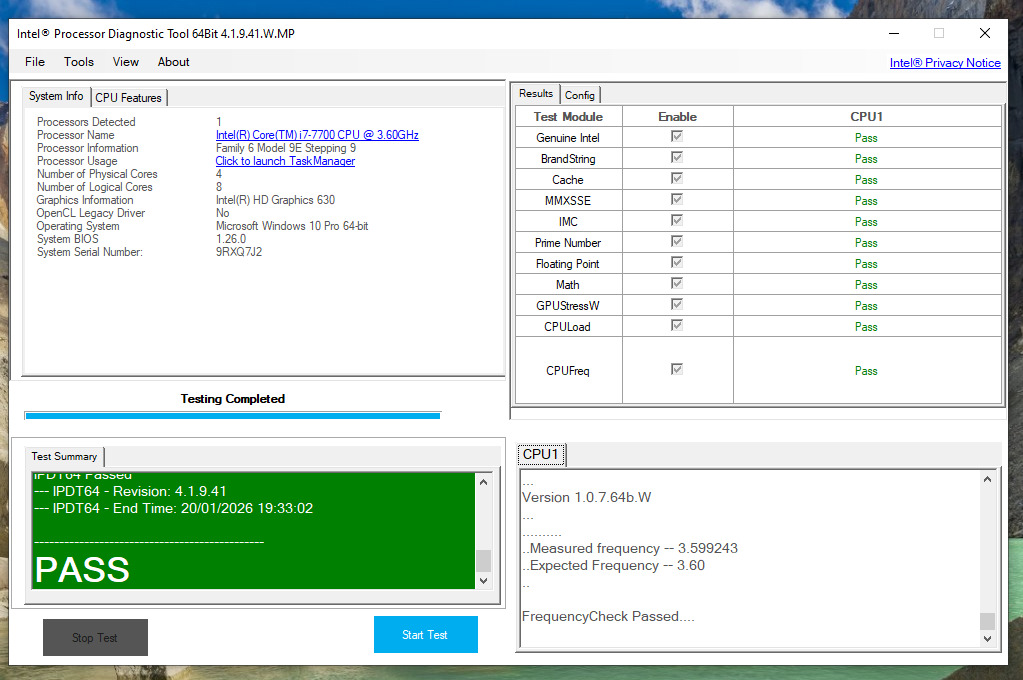Click the Enable column header

[x=677, y=117]
